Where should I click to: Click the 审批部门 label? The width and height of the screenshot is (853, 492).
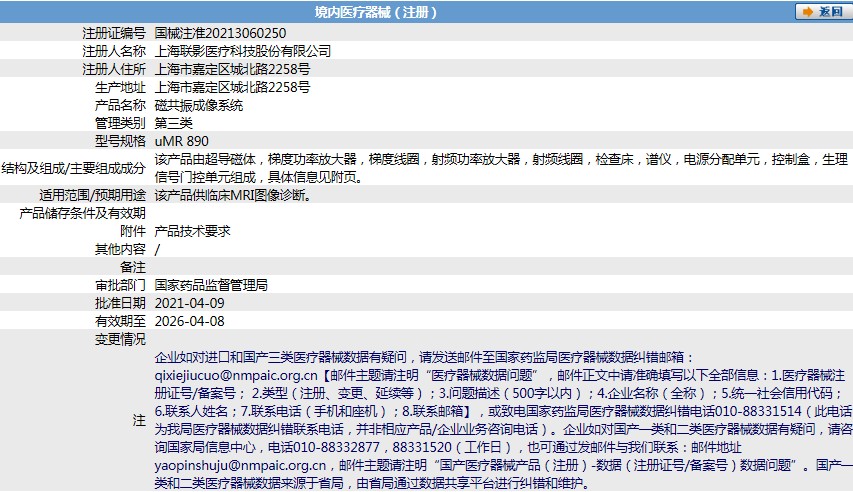[120, 285]
